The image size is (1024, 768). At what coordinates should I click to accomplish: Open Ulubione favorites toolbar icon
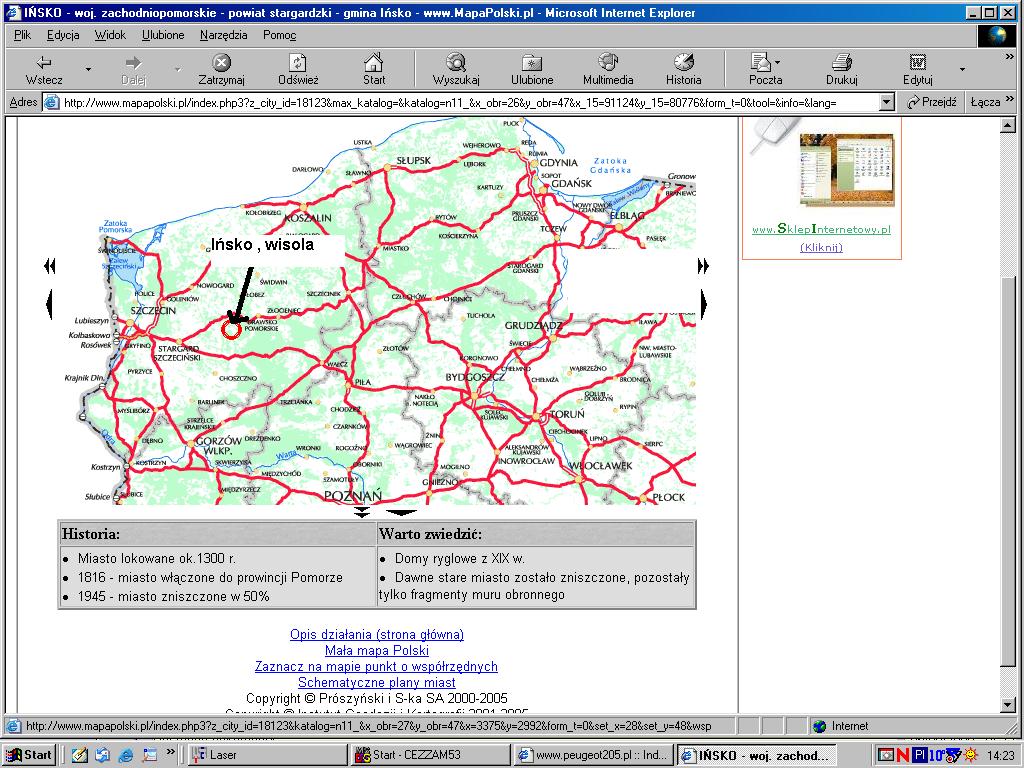point(532,63)
